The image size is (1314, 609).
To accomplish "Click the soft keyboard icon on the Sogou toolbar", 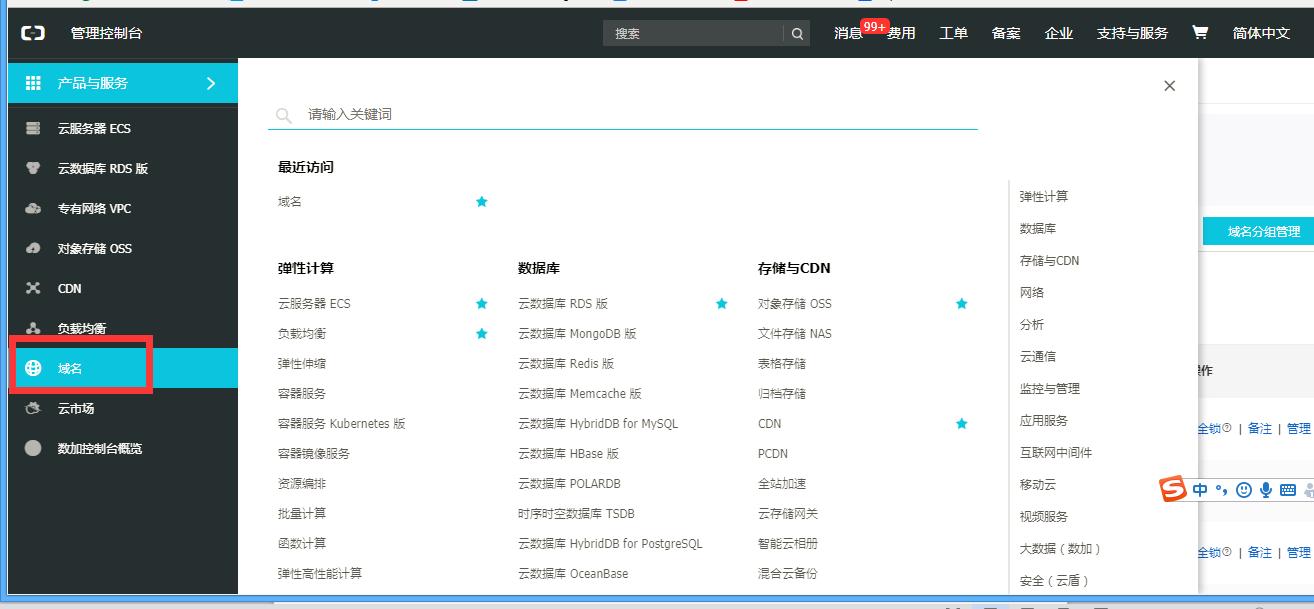I will (x=1288, y=490).
